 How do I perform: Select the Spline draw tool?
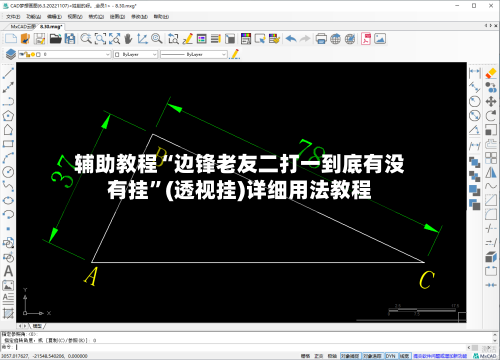point(8,186)
